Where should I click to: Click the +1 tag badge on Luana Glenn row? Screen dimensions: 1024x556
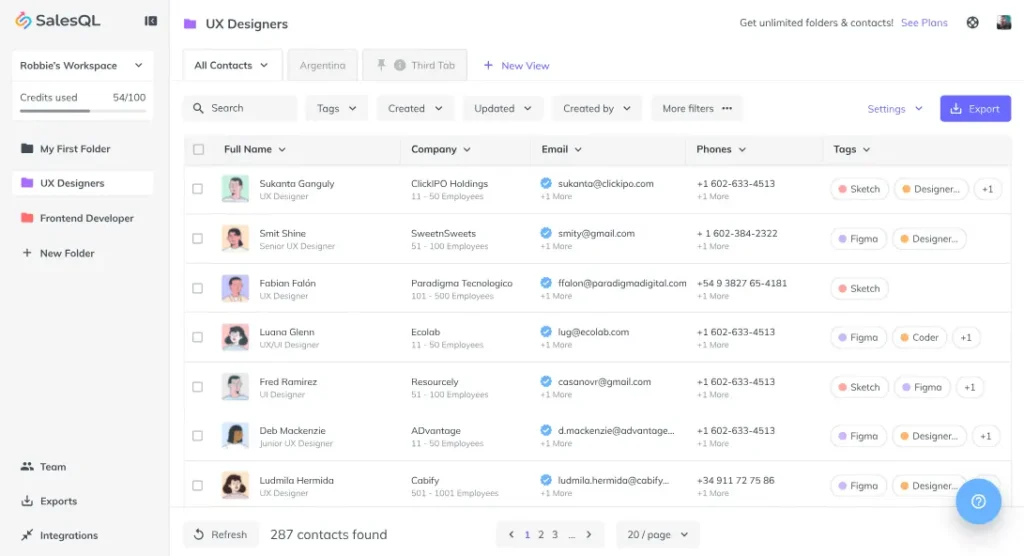click(966, 337)
